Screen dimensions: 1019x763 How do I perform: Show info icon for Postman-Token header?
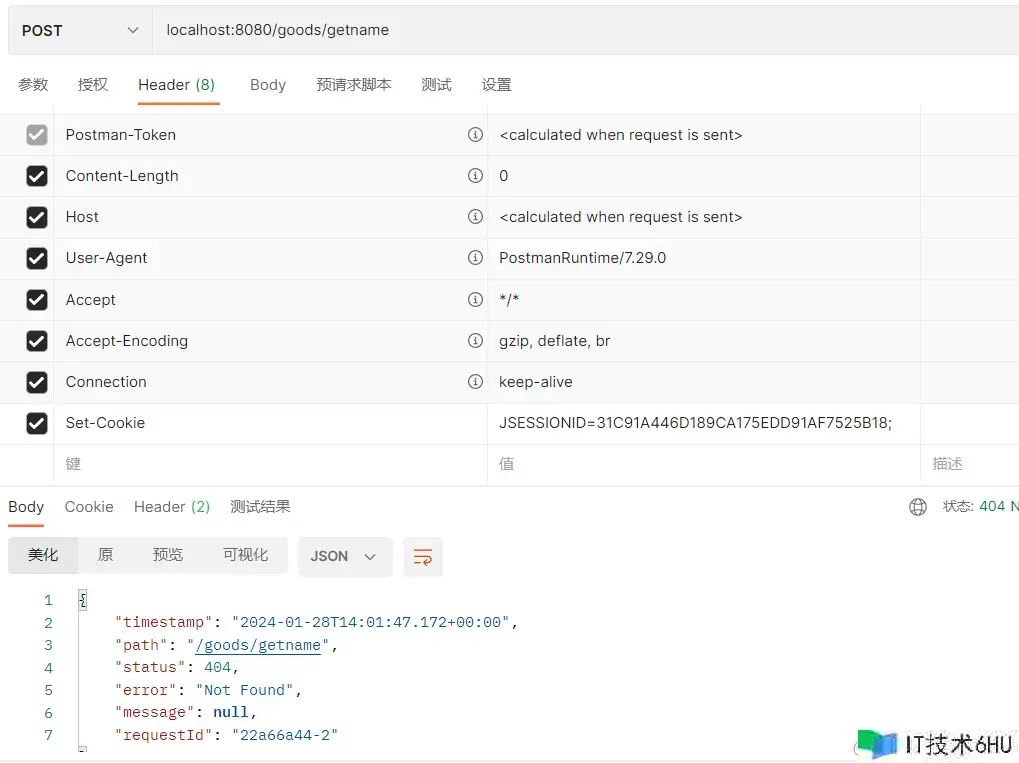[476, 135]
